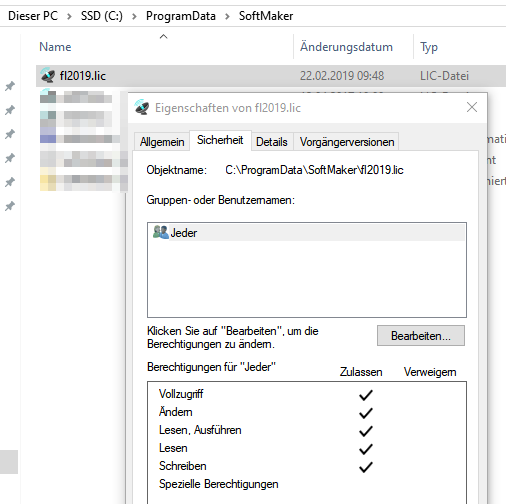
Task: Click the Vollzugriff permission row
Action: [x=307, y=394]
